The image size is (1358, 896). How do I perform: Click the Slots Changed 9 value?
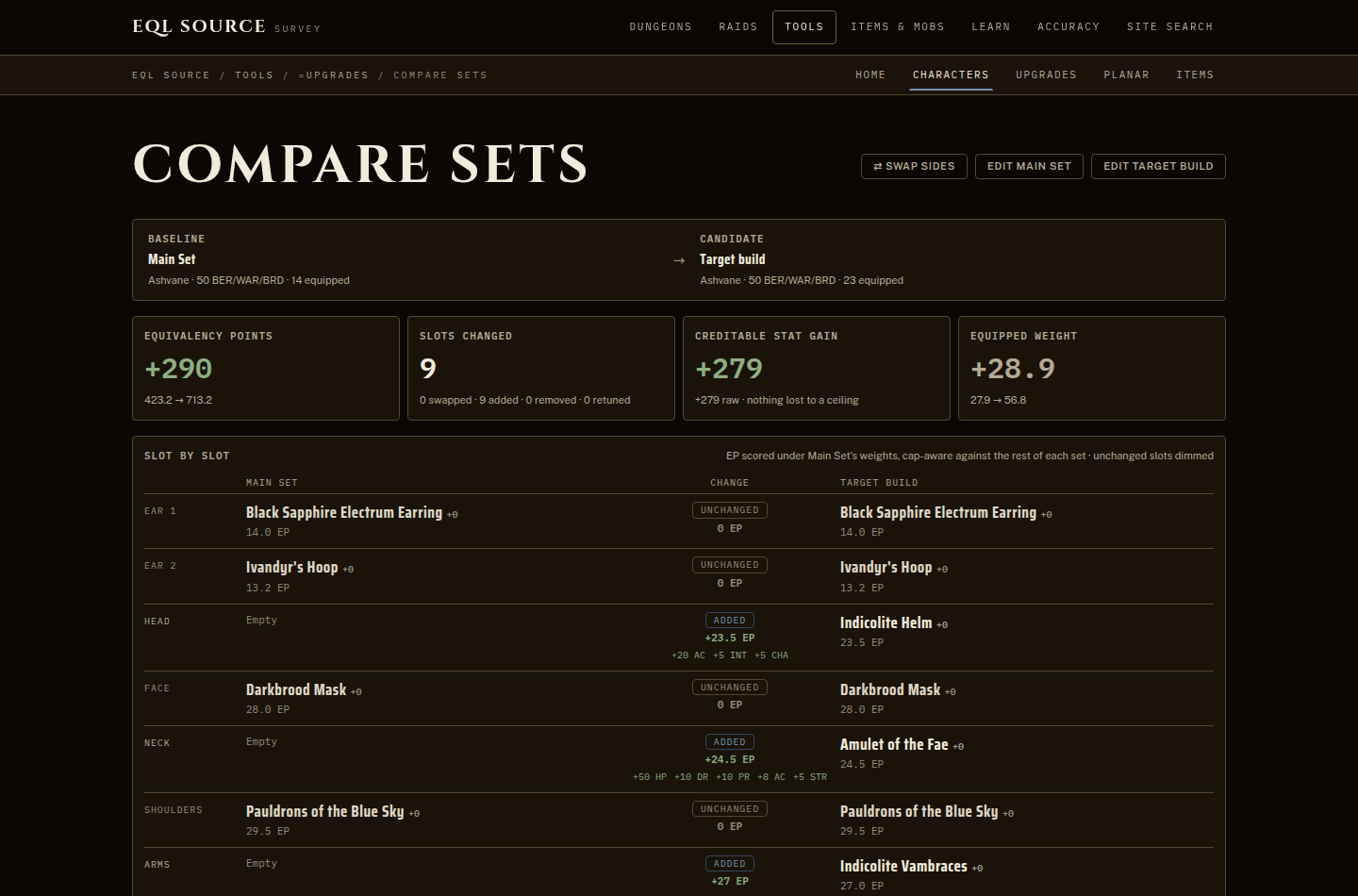pyautogui.click(x=428, y=369)
